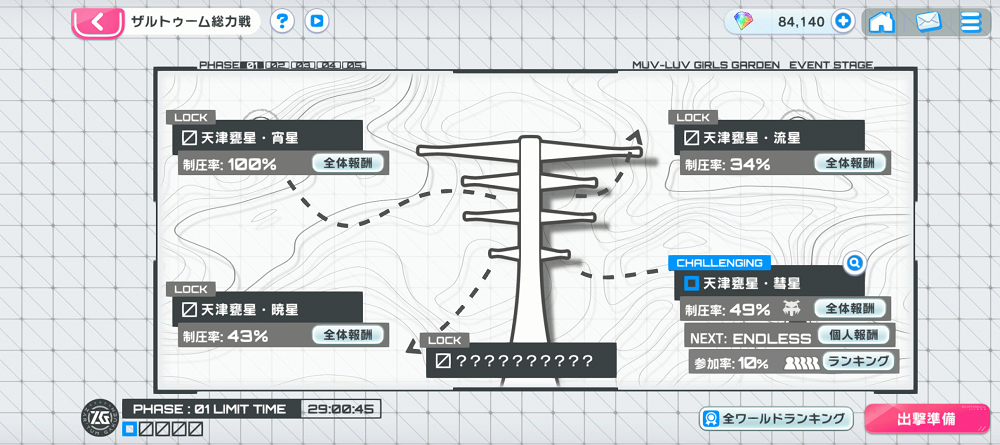Tap the LOCK tag above 流星
The width and height of the screenshot is (1000, 445).
tap(693, 117)
